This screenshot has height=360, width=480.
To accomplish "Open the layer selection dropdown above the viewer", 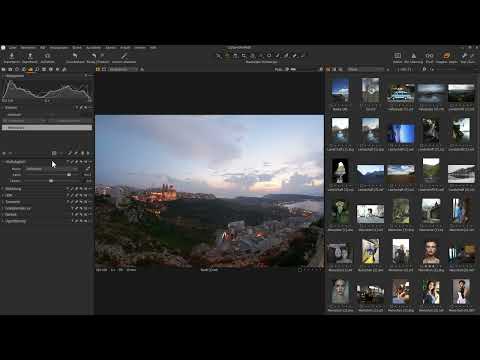I will point(123,69).
